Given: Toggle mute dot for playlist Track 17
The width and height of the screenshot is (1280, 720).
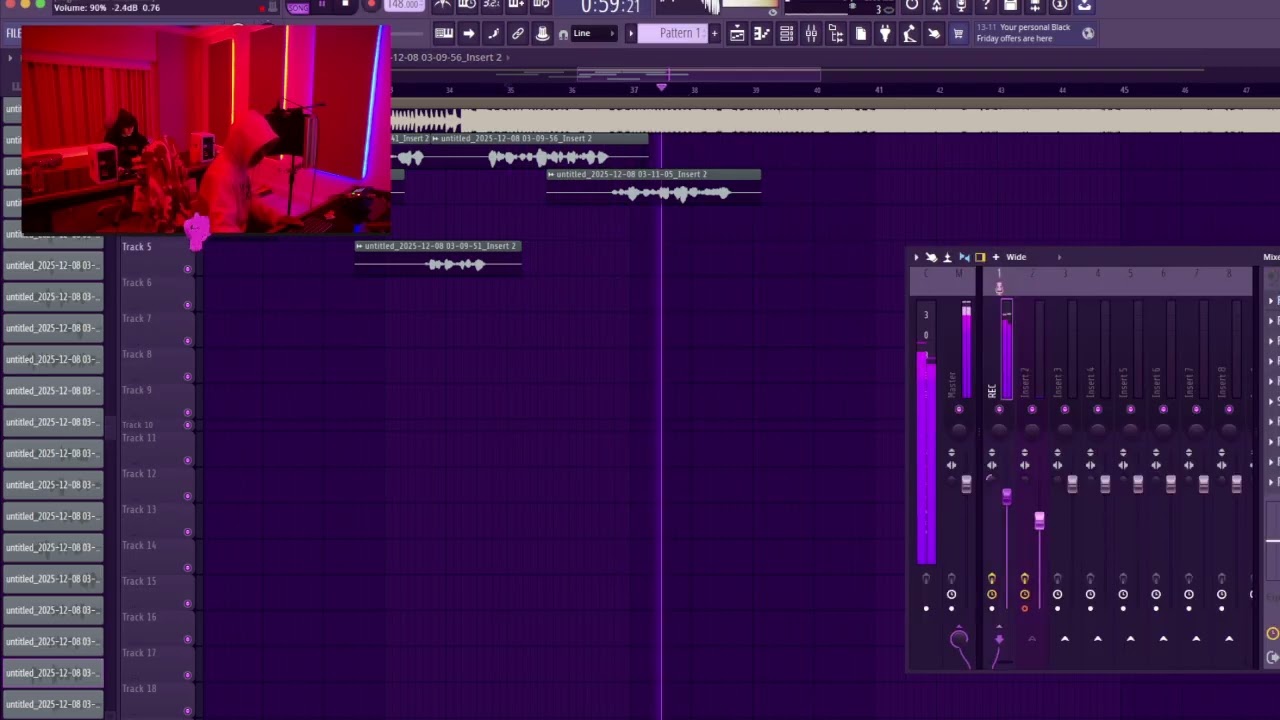Looking at the screenshot, I should pos(187,675).
